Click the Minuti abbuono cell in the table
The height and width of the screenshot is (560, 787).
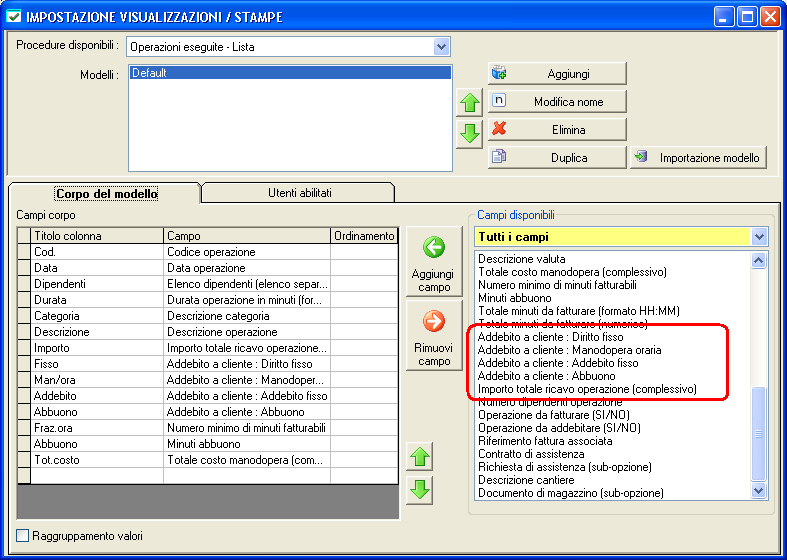click(247, 444)
